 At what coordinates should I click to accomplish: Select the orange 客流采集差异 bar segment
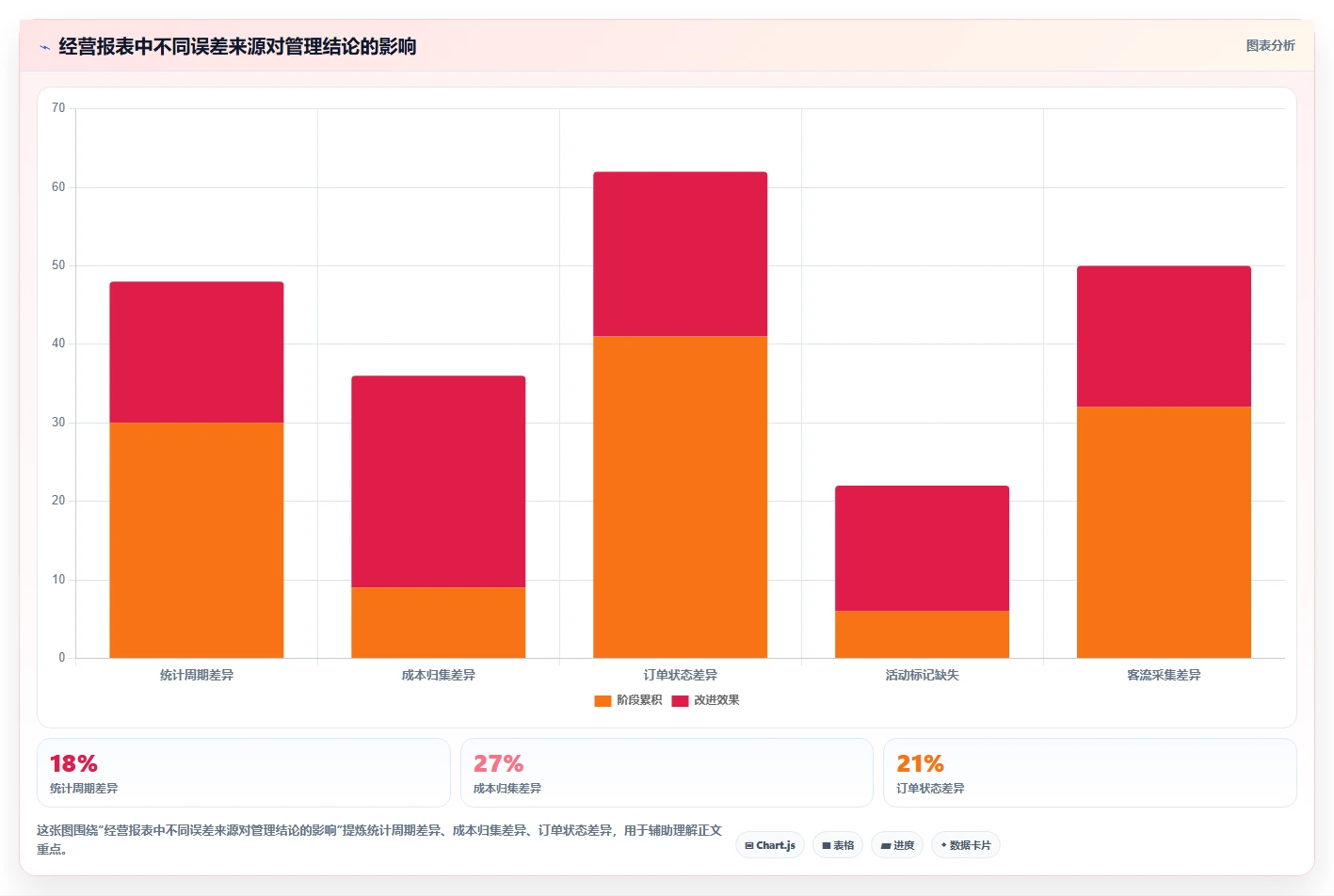1165,533
